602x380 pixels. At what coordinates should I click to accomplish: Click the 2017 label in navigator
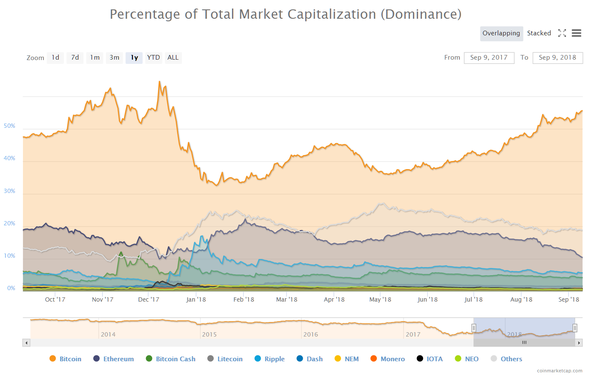click(x=413, y=335)
